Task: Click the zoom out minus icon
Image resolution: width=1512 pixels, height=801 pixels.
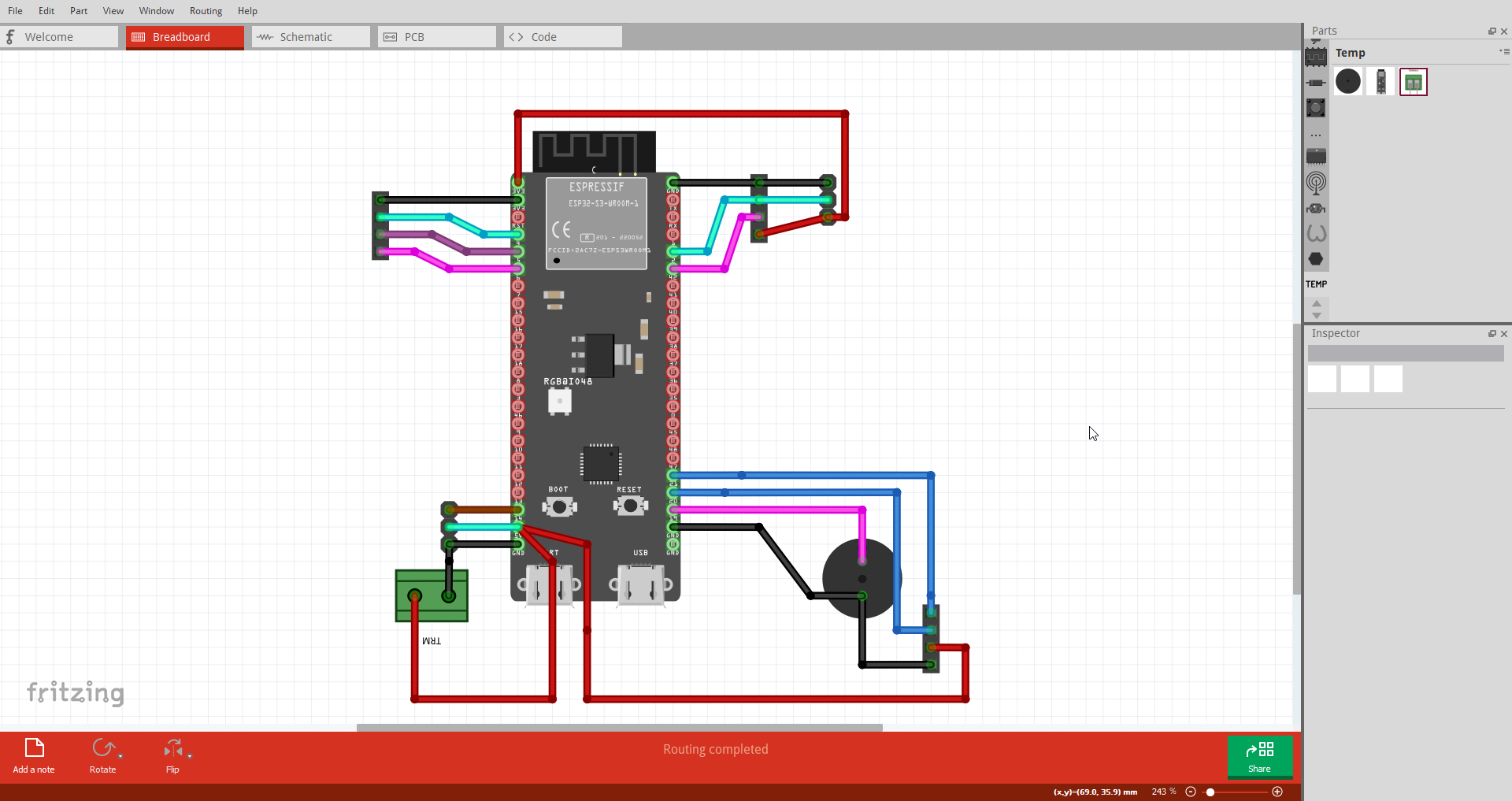Action: [1191, 792]
